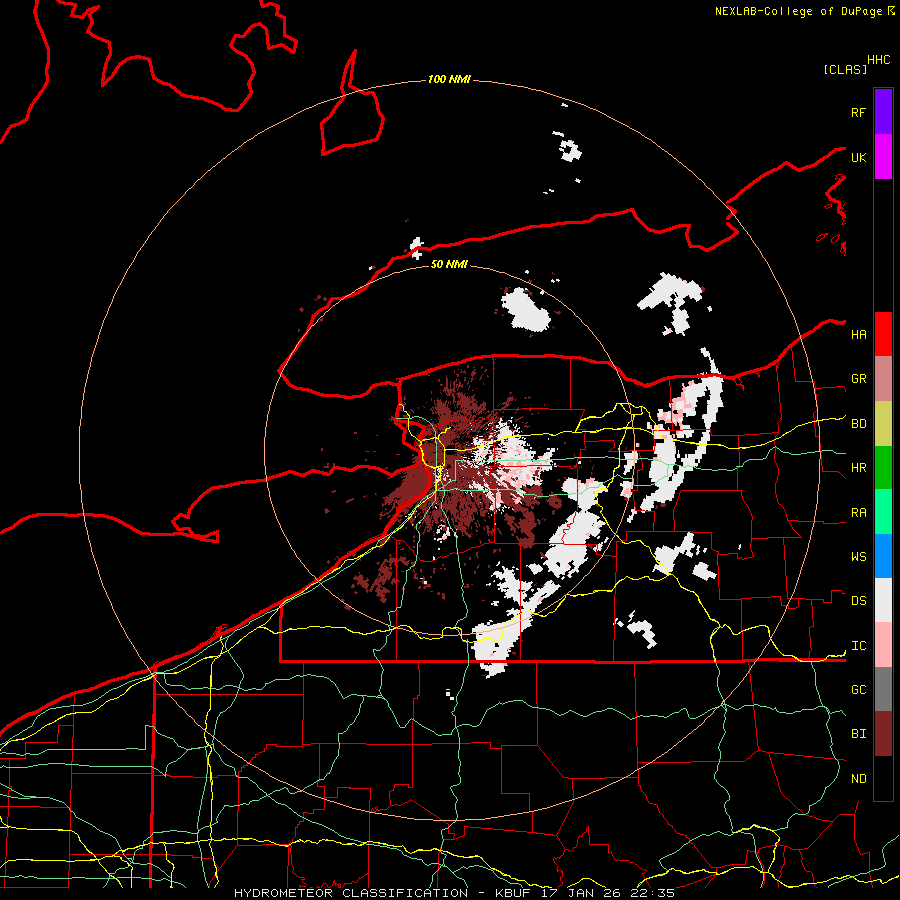Click the GR legend label
Image resolution: width=900 pixels, height=900 pixels.
(x=858, y=379)
